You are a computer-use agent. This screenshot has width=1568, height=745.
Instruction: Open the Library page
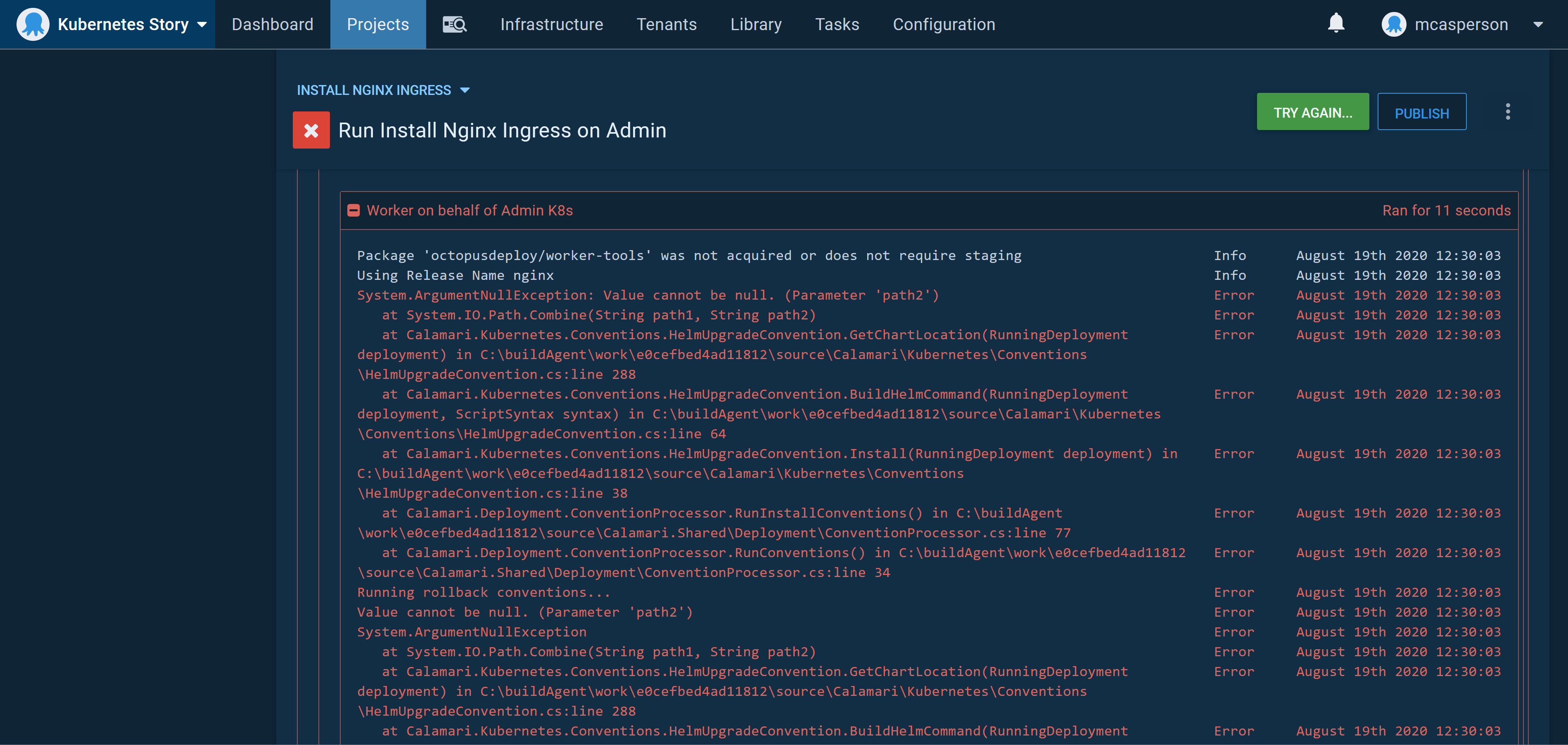click(755, 24)
